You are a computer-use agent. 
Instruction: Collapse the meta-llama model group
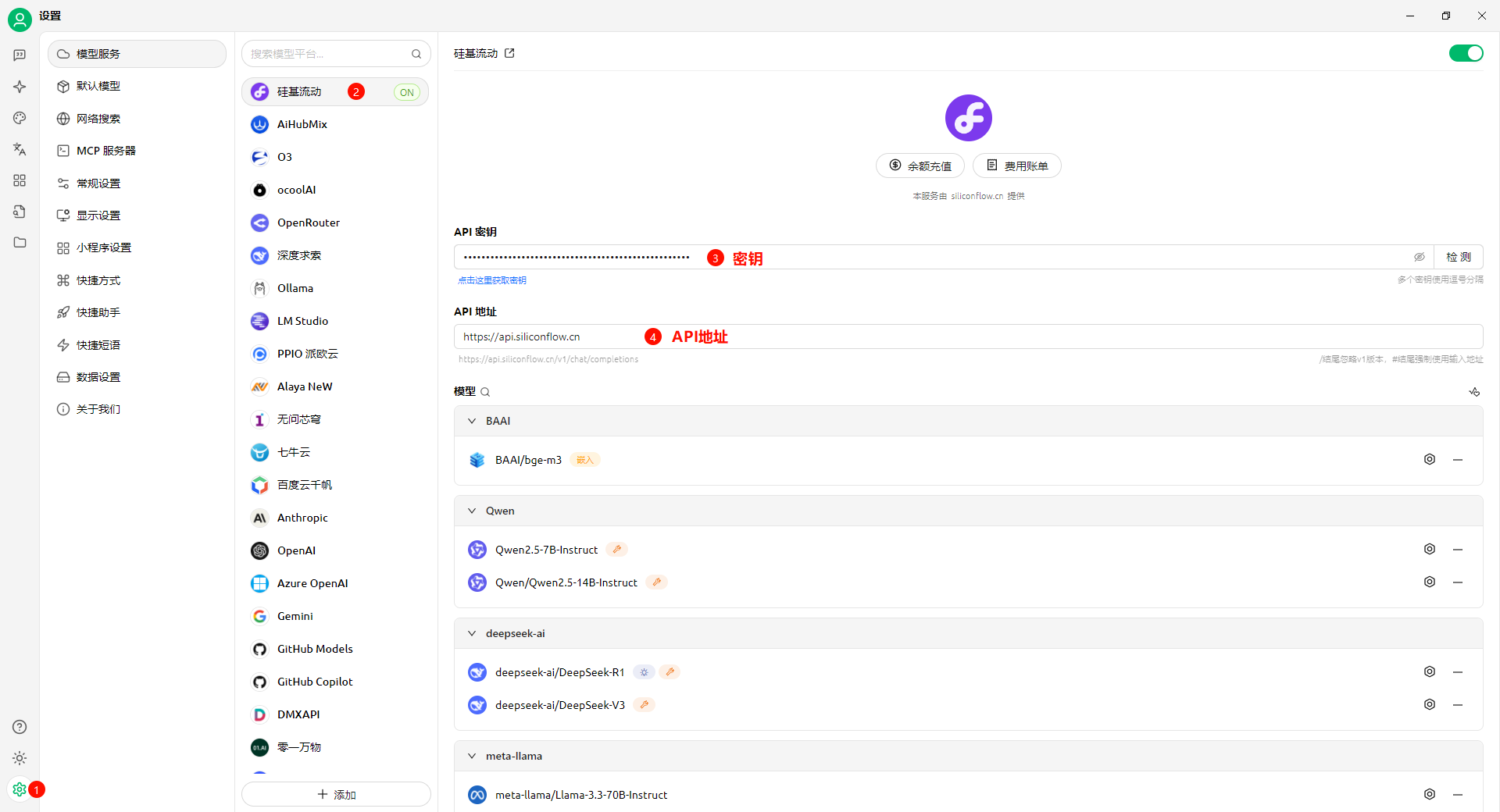472,756
